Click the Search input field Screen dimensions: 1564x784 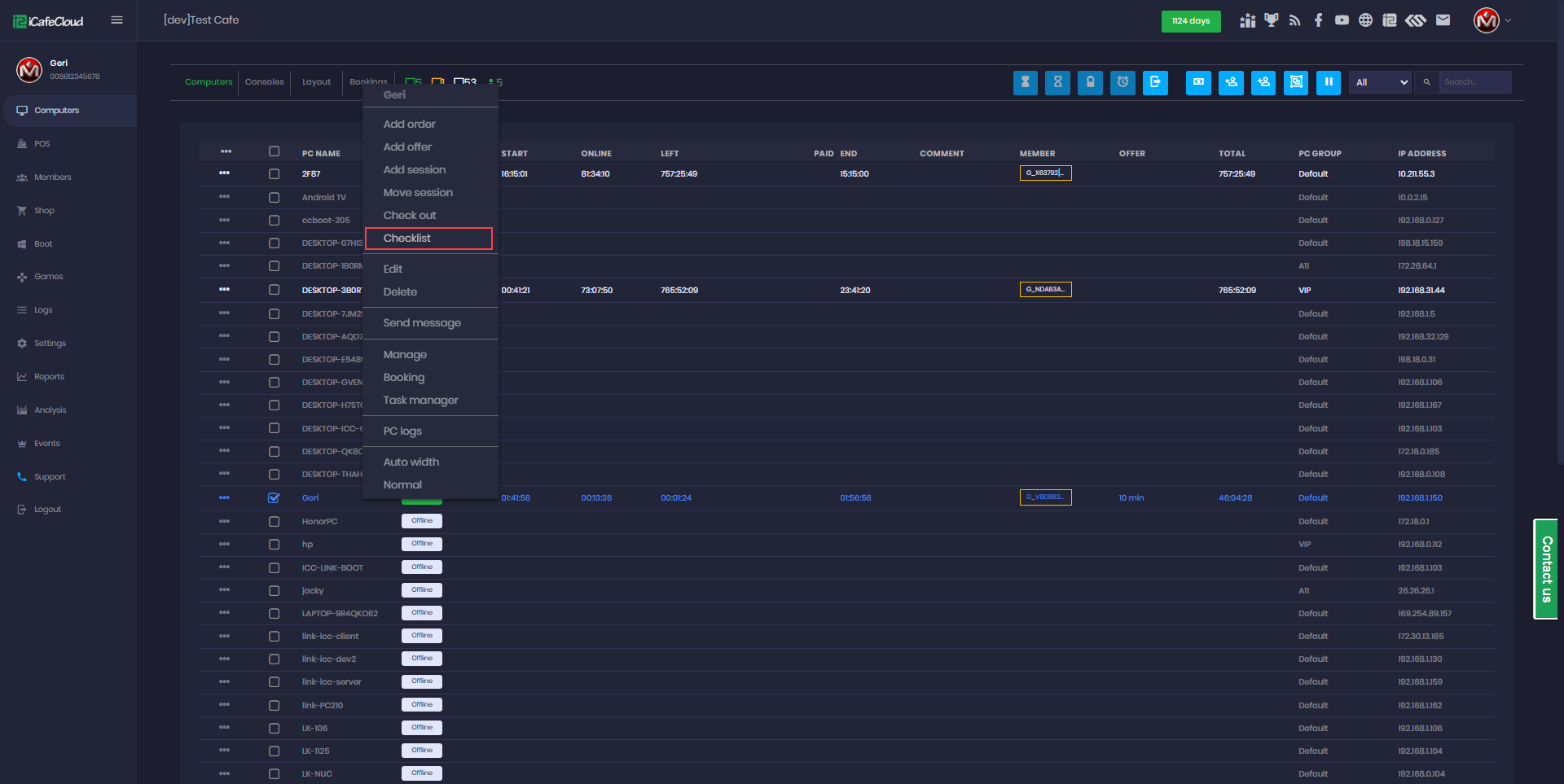tap(1474, 82)
